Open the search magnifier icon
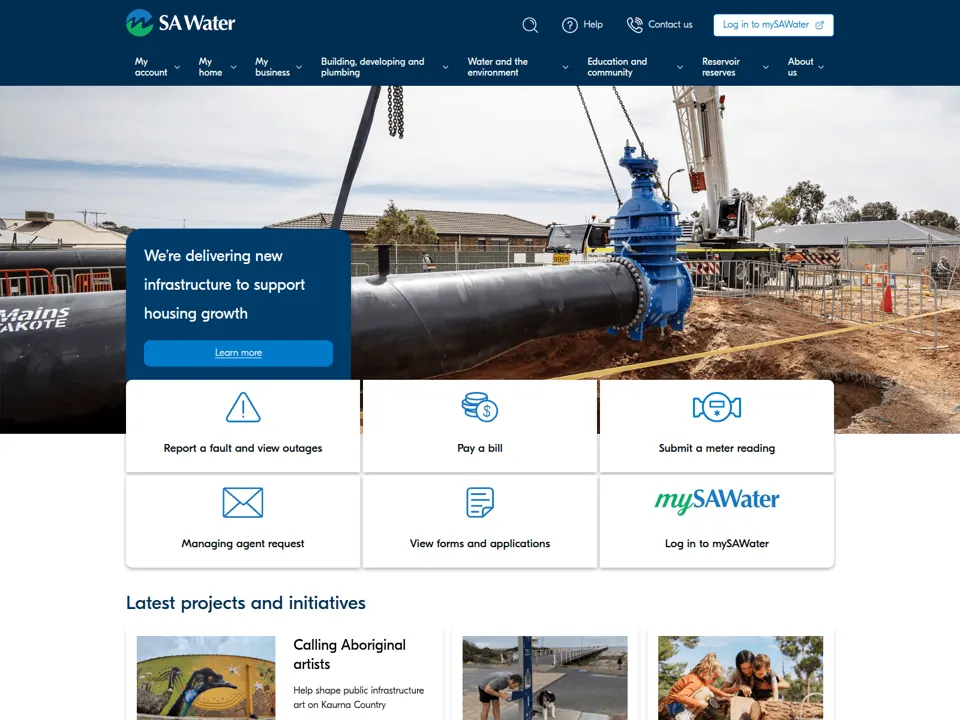This screenshot has width=960, height=720. click(530, 25)
